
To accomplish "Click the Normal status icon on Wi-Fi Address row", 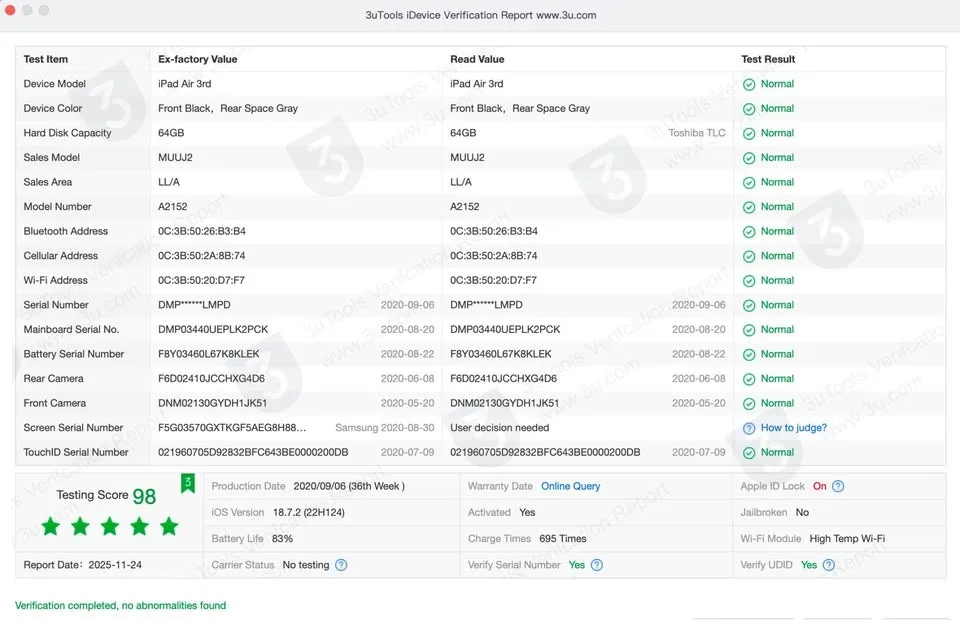I will [x=750, y=280].
